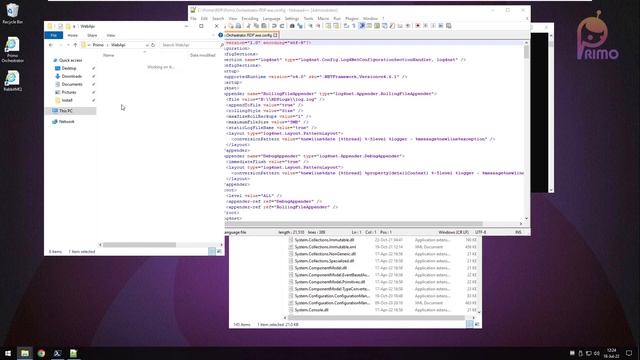Open Notepad++ View menu
640x360 pixels.
point(233,19)
